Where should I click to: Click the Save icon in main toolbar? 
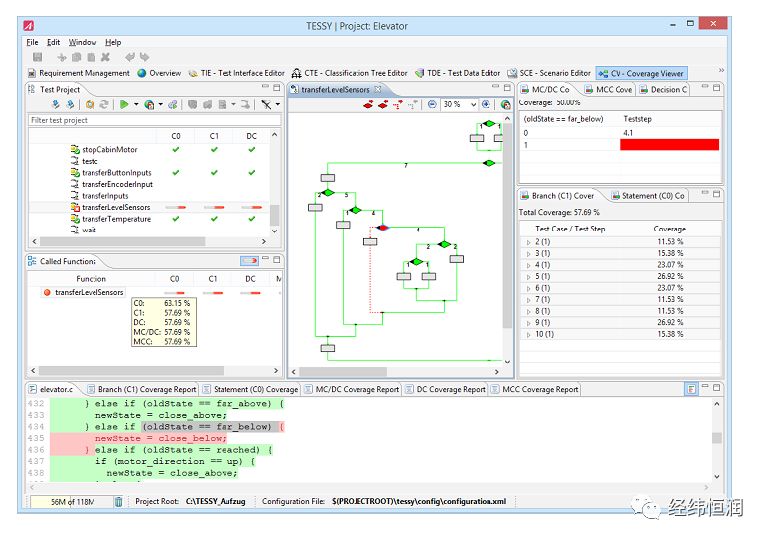coord(38,57)
